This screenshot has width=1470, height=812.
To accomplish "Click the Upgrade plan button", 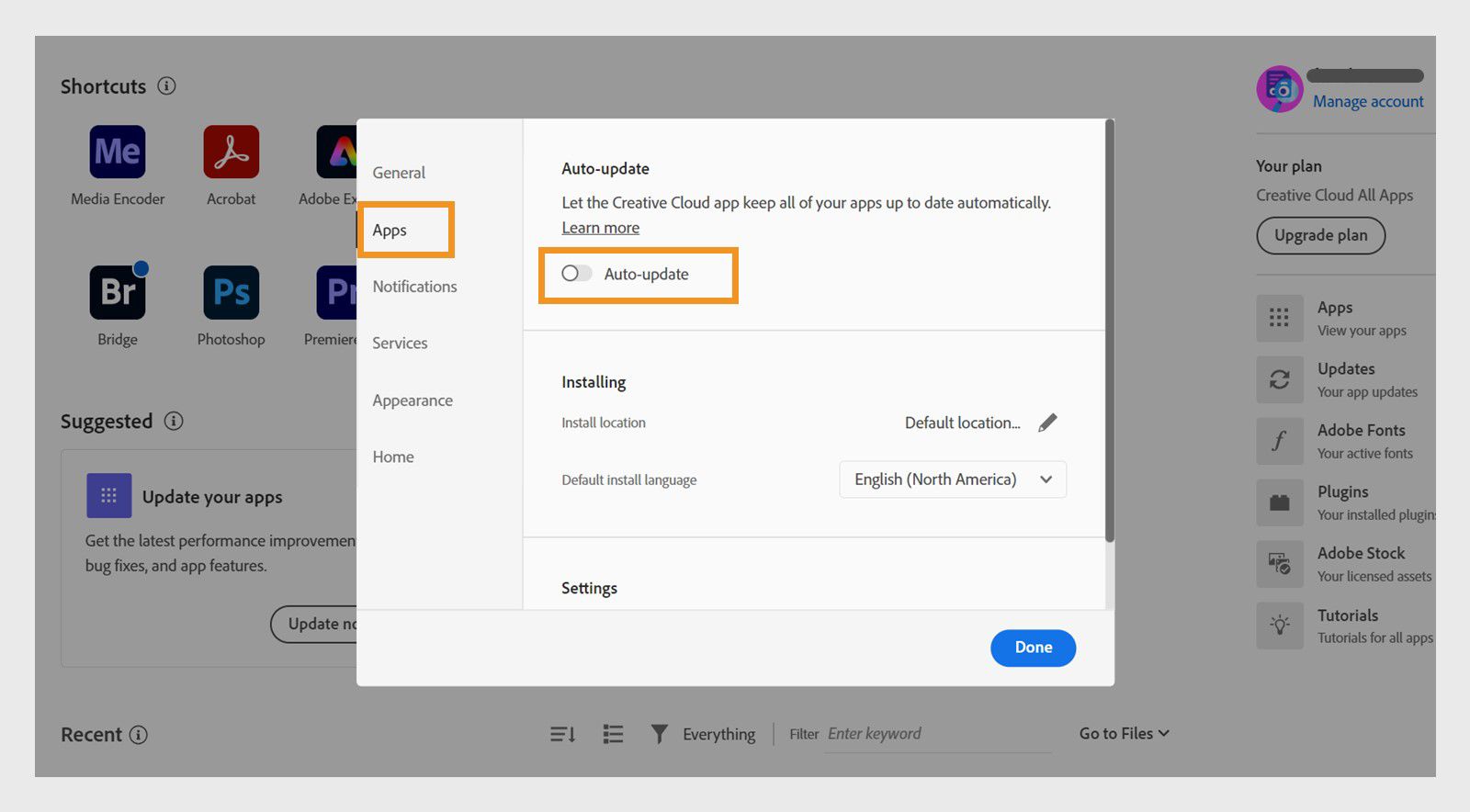I will pyautogui.click(x=1320, y=235).
